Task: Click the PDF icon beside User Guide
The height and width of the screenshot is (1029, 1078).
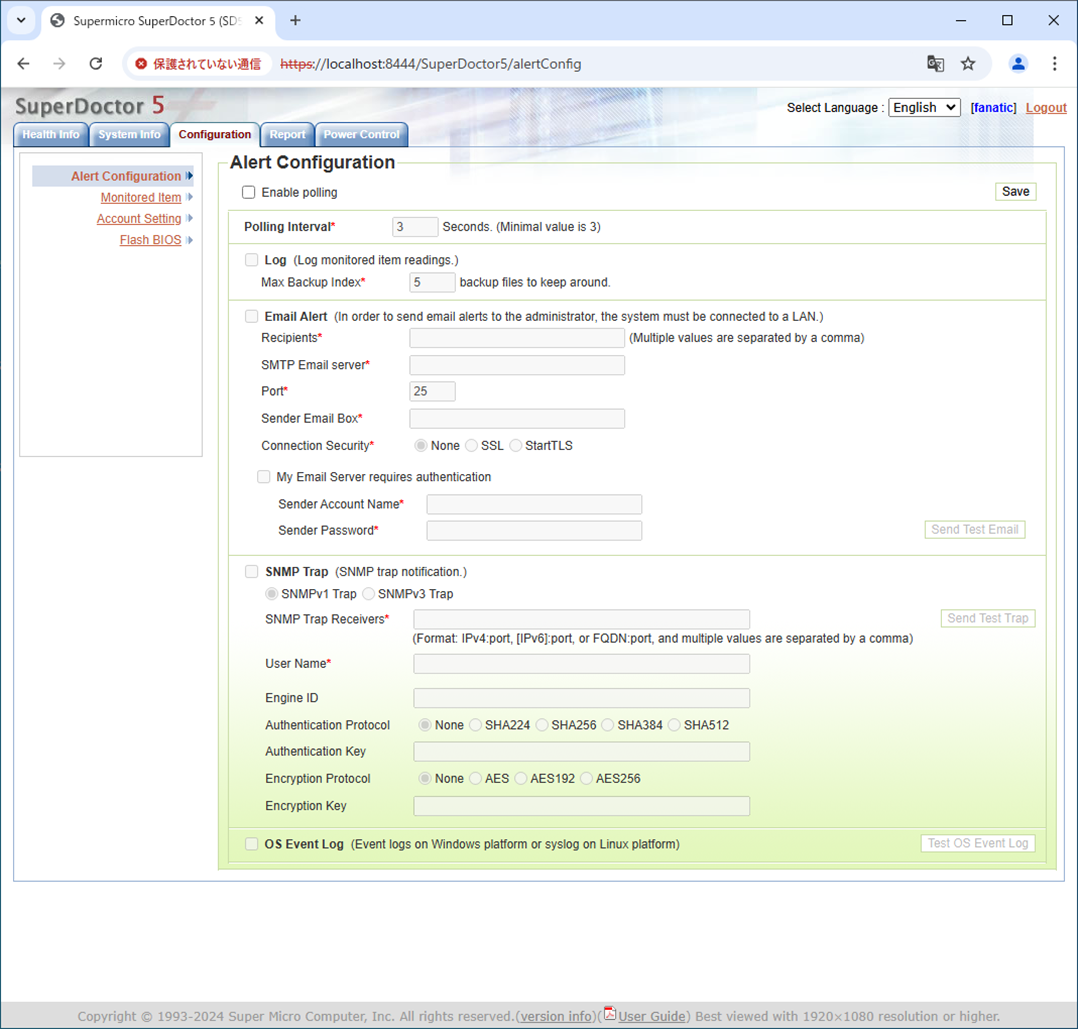Action: click(610, 1013)
